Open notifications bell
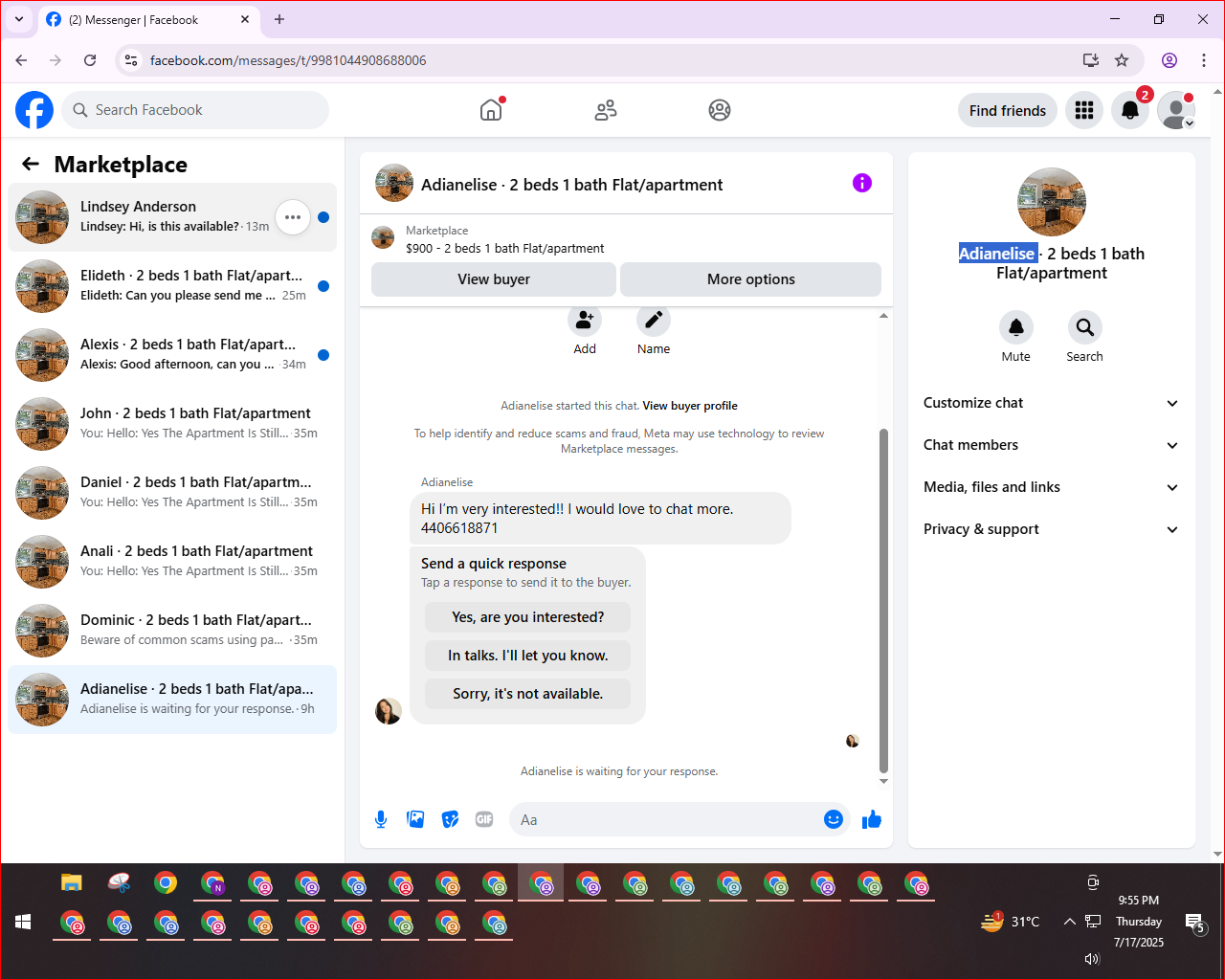Screen dimensions: 1225x980 point(1130,110)
